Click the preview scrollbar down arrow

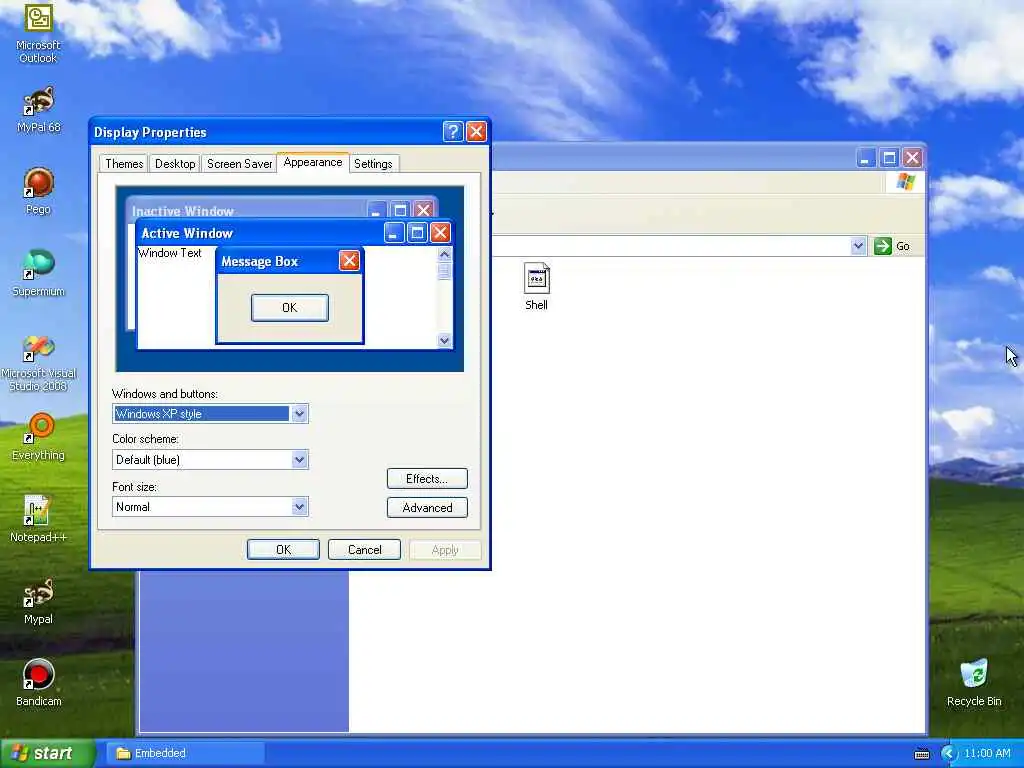(x=445, y=340)
